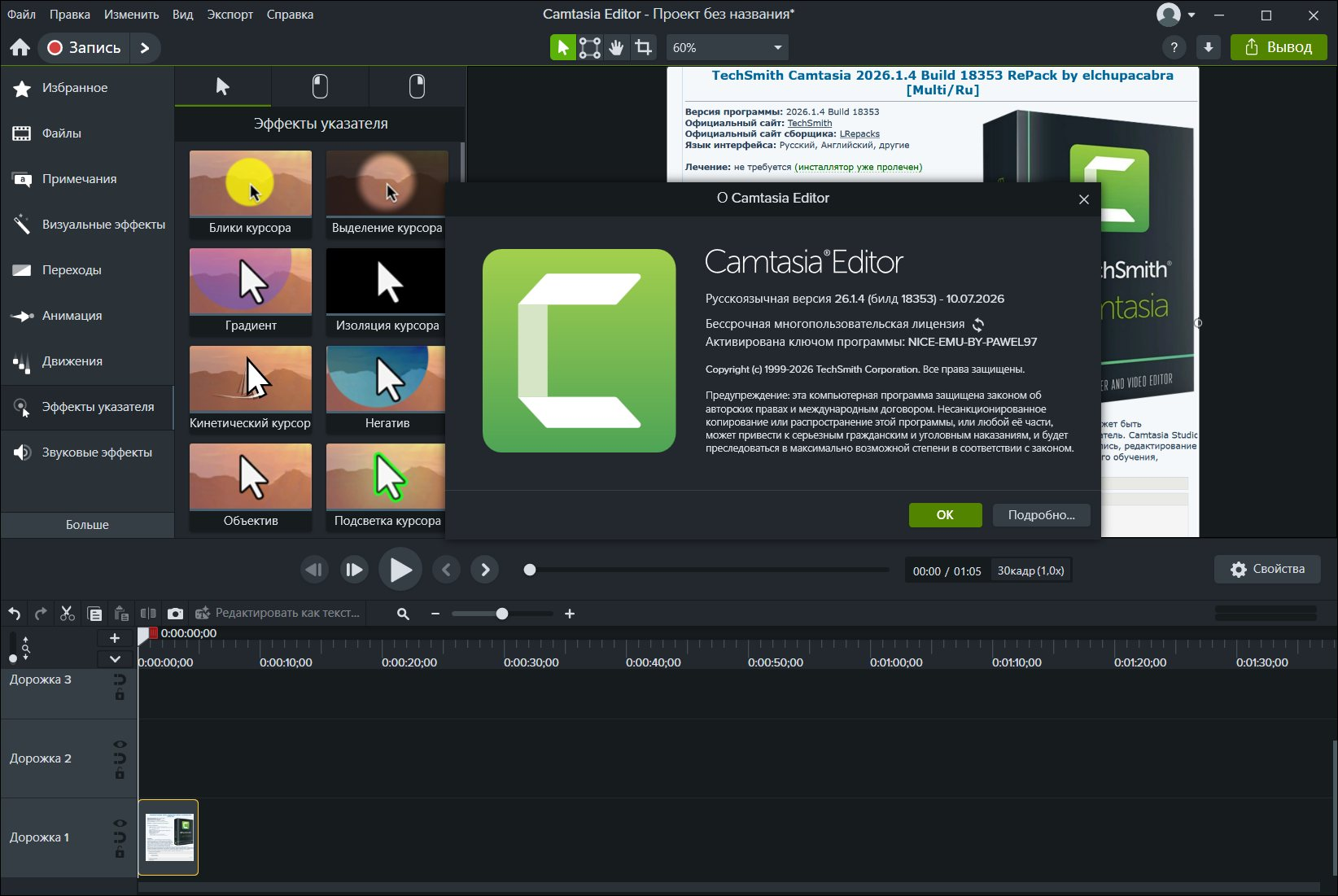The height and width of the screenshot is (896, 1338).
Task: Select the Объектив cursor effect thumbnail
Action: coord(251,487)
